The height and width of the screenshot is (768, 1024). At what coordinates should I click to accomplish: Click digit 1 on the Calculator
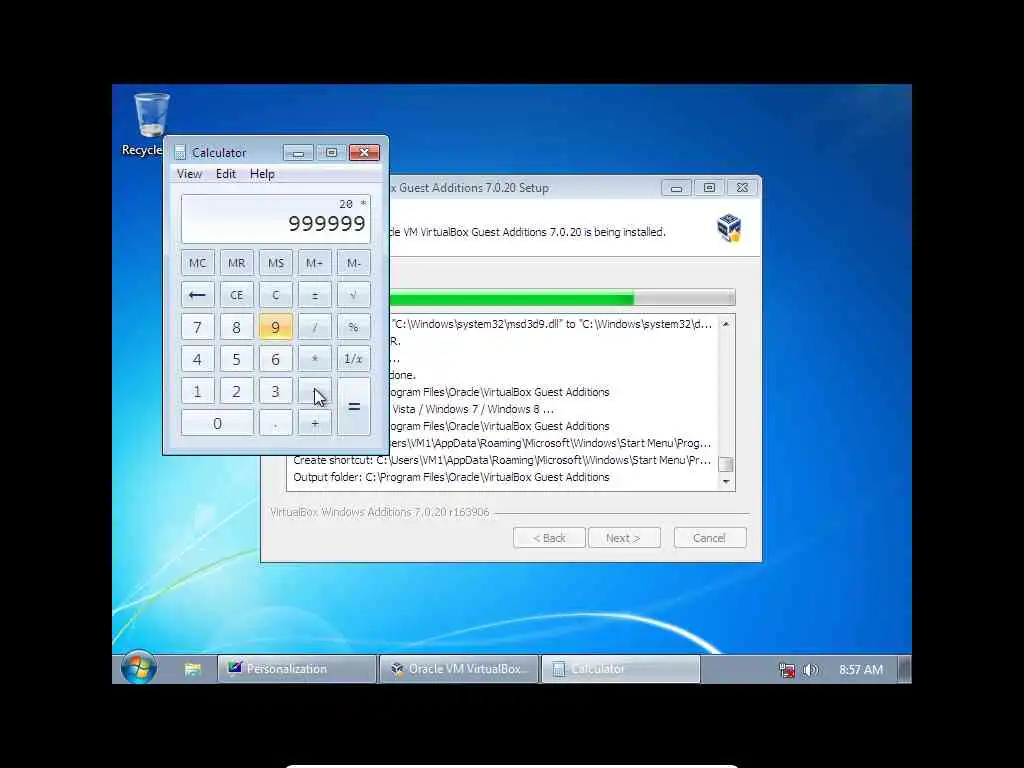point(197,391)
